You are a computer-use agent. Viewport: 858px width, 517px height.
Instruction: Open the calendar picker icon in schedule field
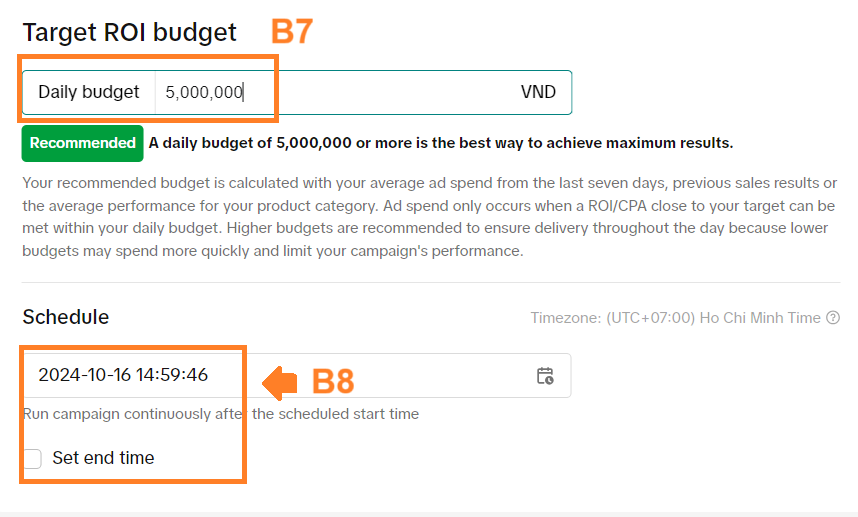pyautogui.click(x=545, y=376)
